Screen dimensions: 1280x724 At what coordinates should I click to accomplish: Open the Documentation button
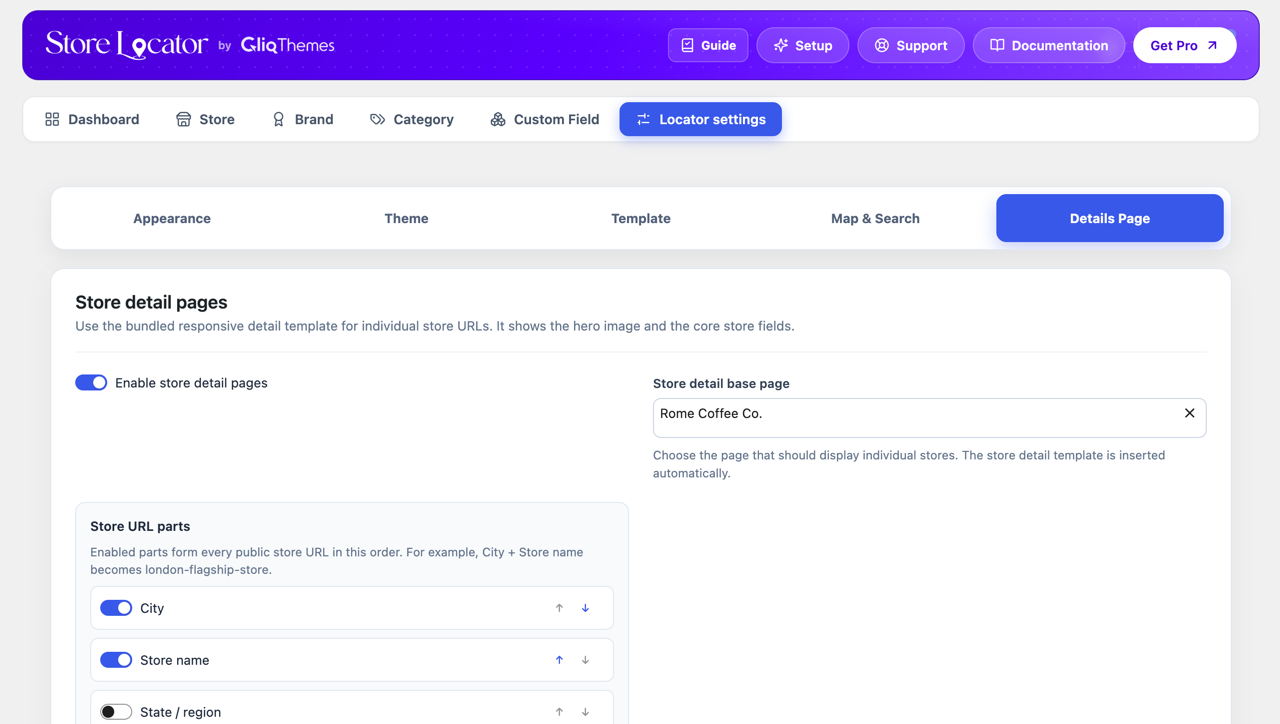(x=1049, y=45)
